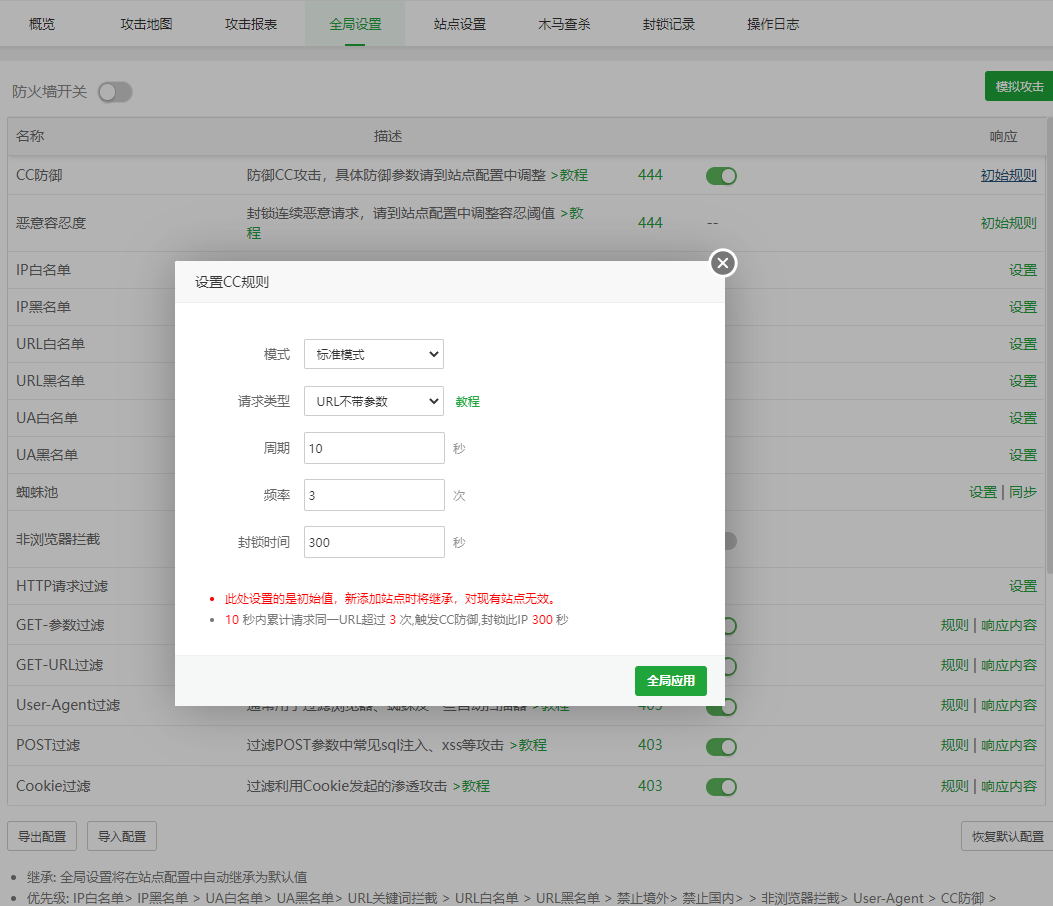
Task: Open 规则 for GET-参数过滤
Action: click(x=954, y=625)
